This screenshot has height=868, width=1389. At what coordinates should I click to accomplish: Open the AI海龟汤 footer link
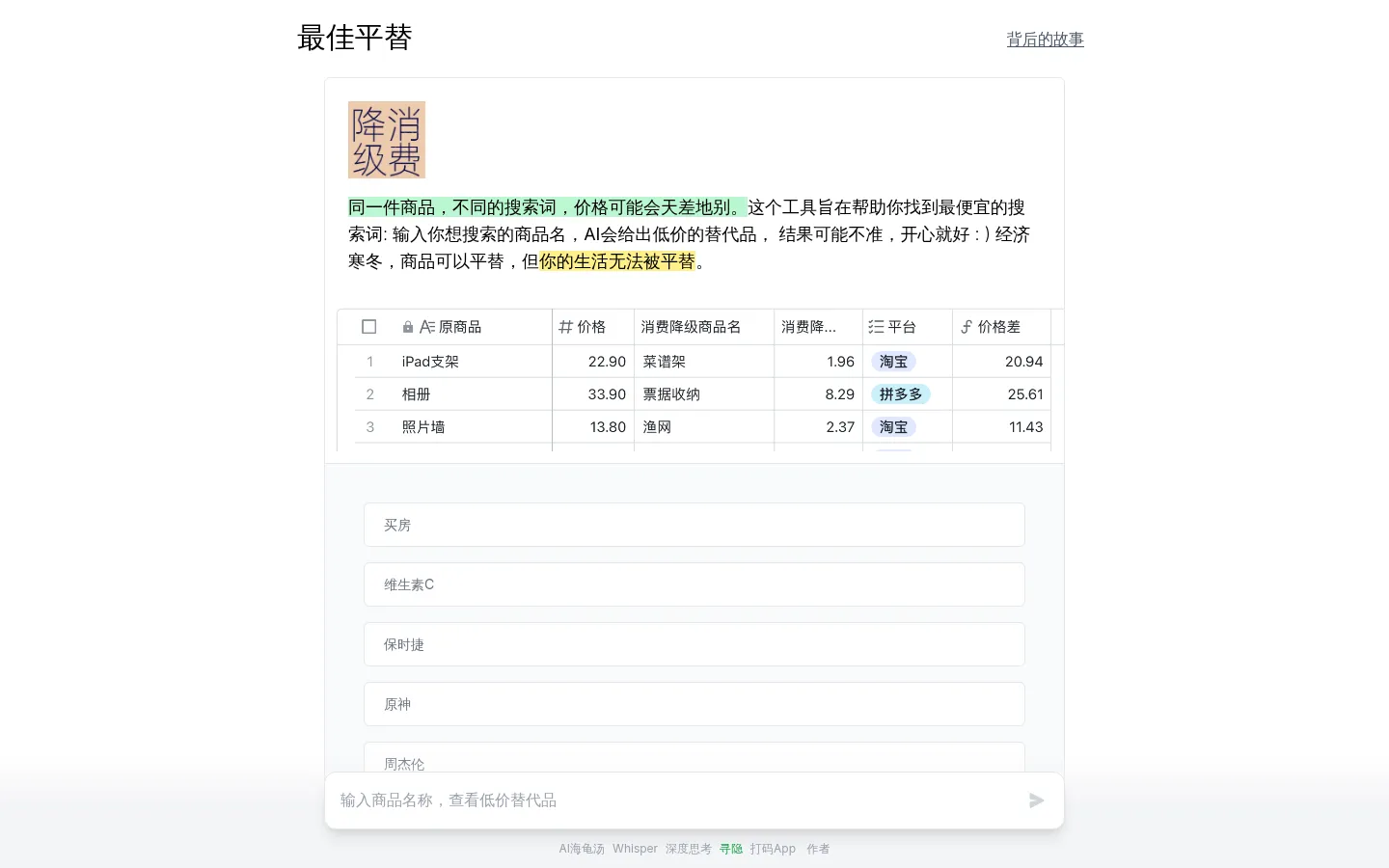click(582, 849)
